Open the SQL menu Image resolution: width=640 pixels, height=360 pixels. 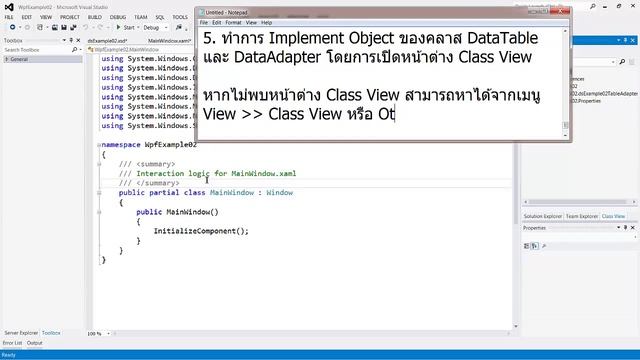160,17
